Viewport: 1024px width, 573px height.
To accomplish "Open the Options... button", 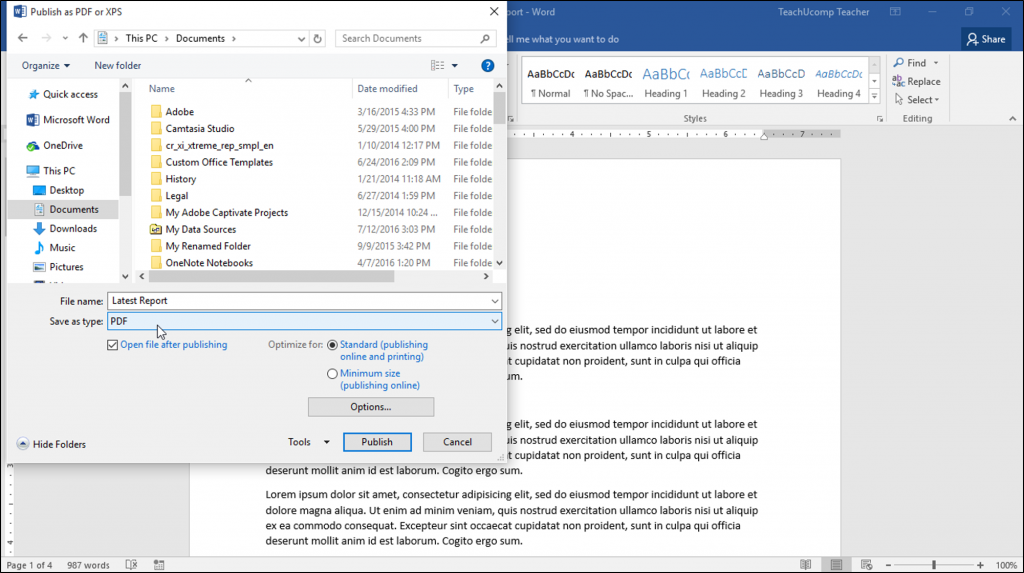I will pos(370,407).
